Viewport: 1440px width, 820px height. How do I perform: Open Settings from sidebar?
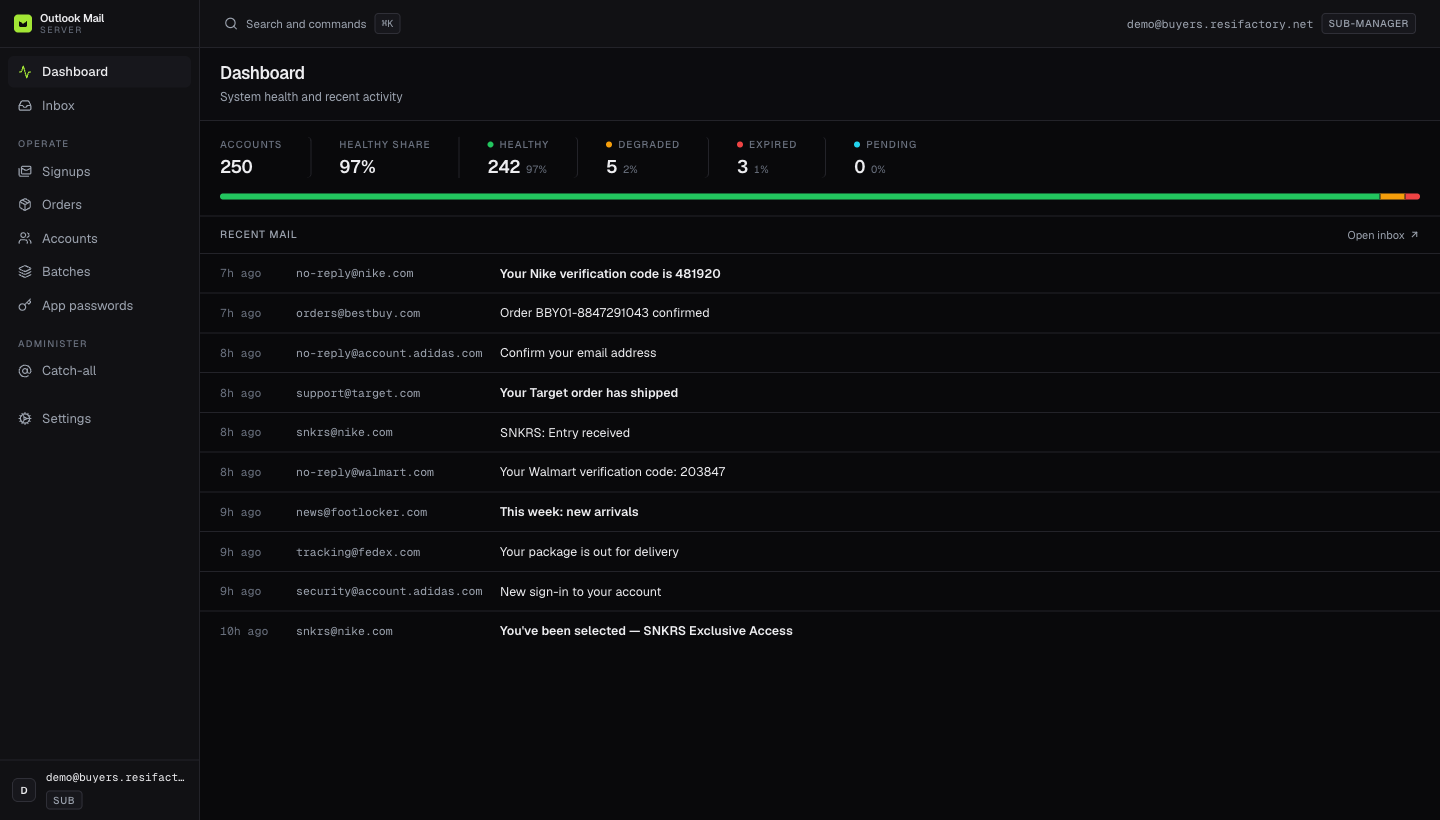pos(99,419)
